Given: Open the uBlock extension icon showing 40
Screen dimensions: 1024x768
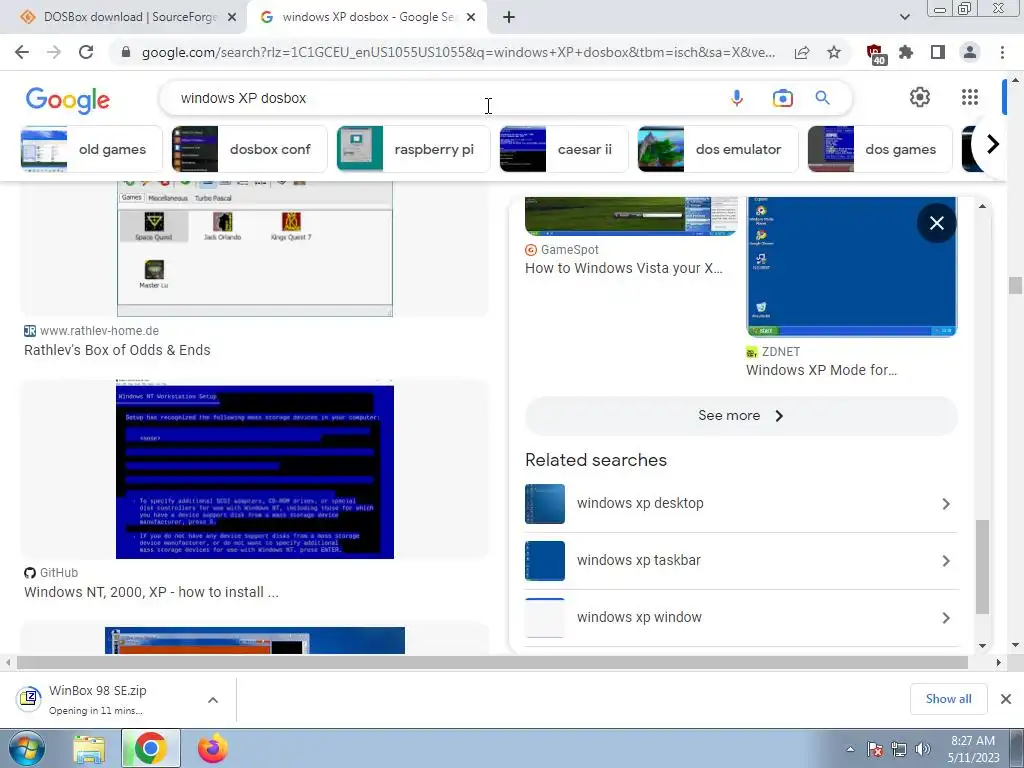Looking at the screenshot, I should (875, 54).
